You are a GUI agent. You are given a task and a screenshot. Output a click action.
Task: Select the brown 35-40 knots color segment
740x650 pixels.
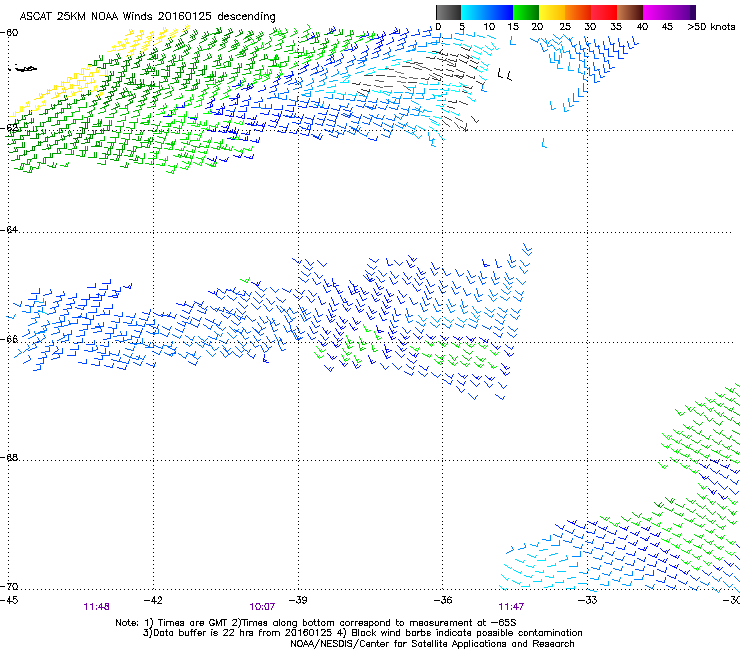630,12
